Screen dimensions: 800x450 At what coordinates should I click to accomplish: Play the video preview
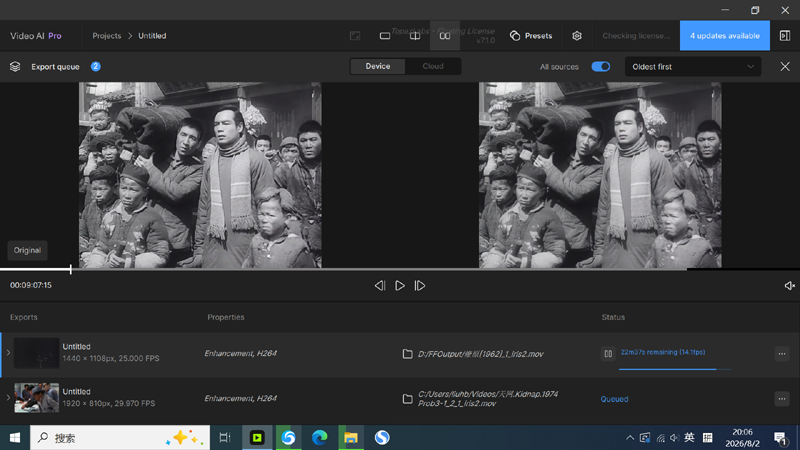pos(400,286)
